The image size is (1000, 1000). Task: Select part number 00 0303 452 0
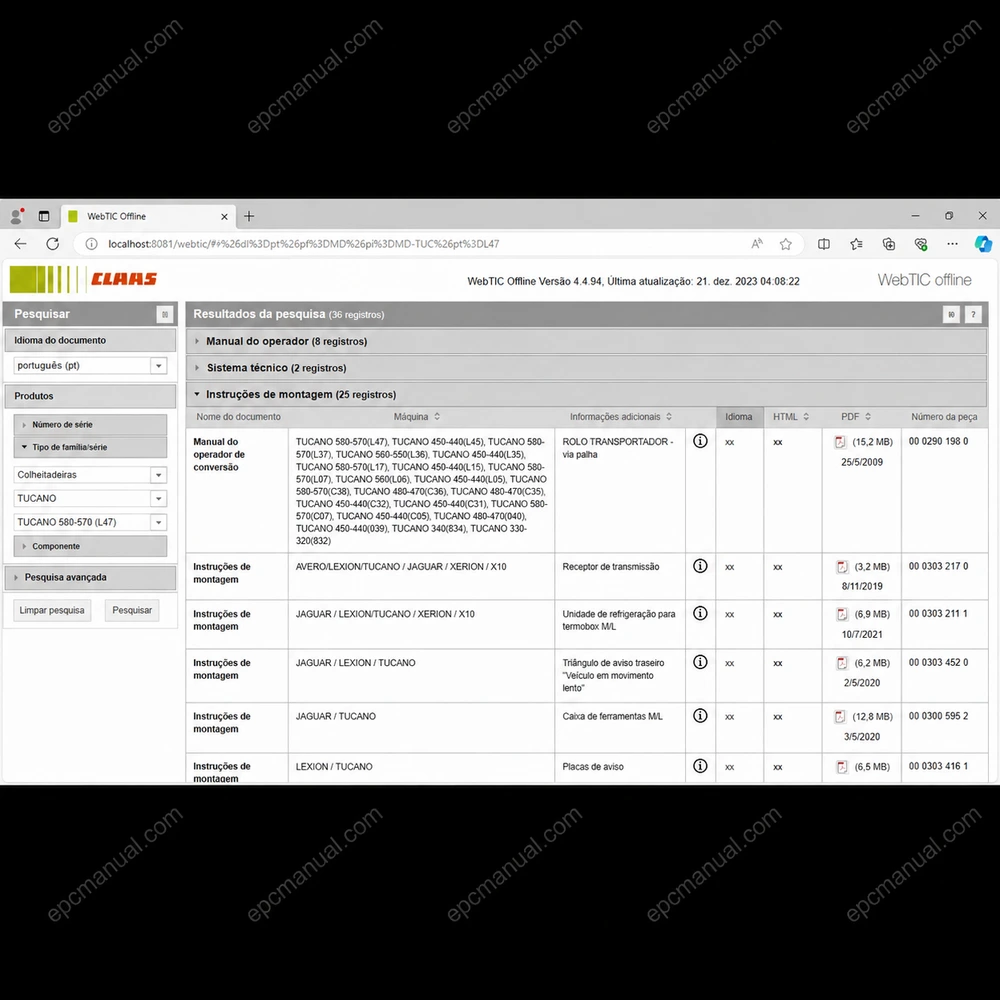[938, 662]
